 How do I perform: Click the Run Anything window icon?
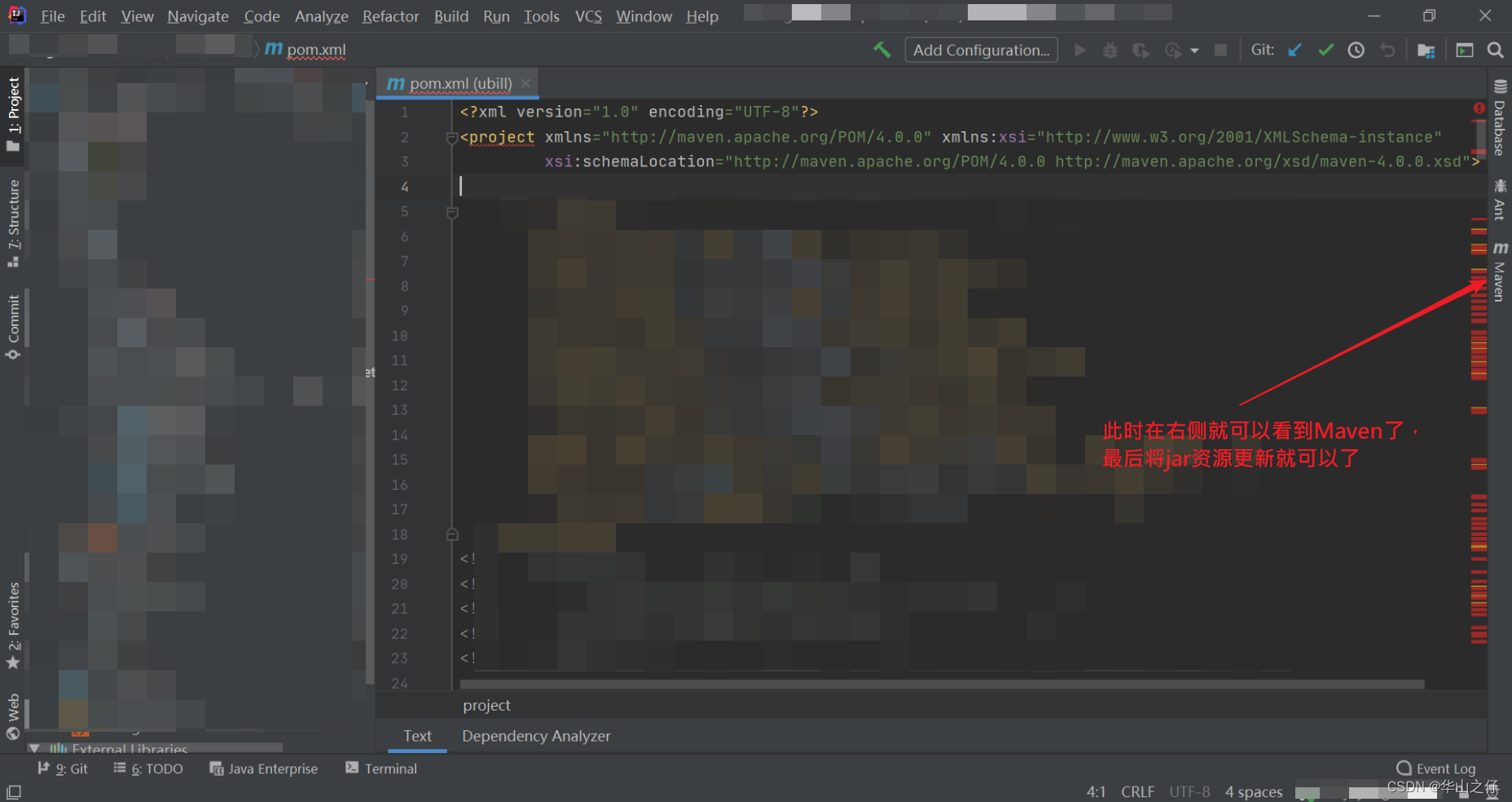click(1465, 51)
